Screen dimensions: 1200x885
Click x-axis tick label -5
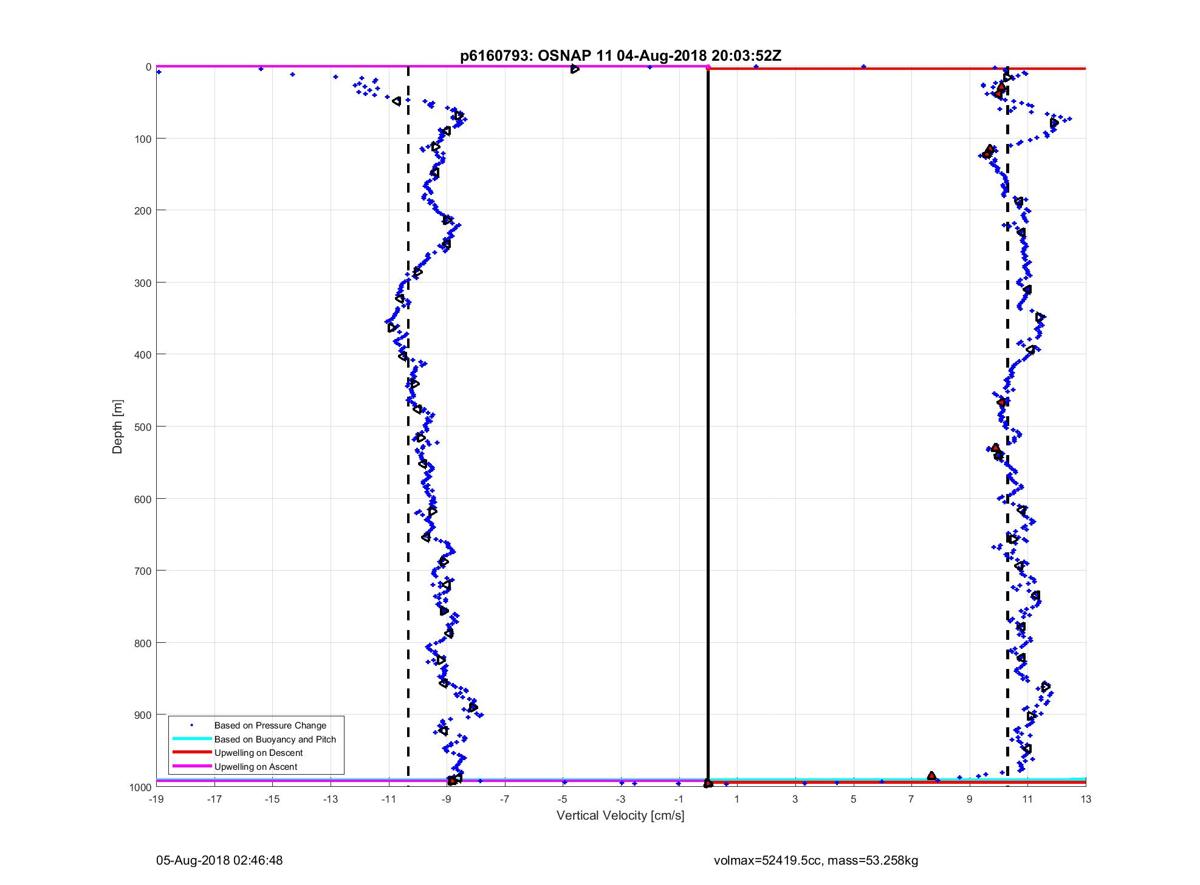563,799
